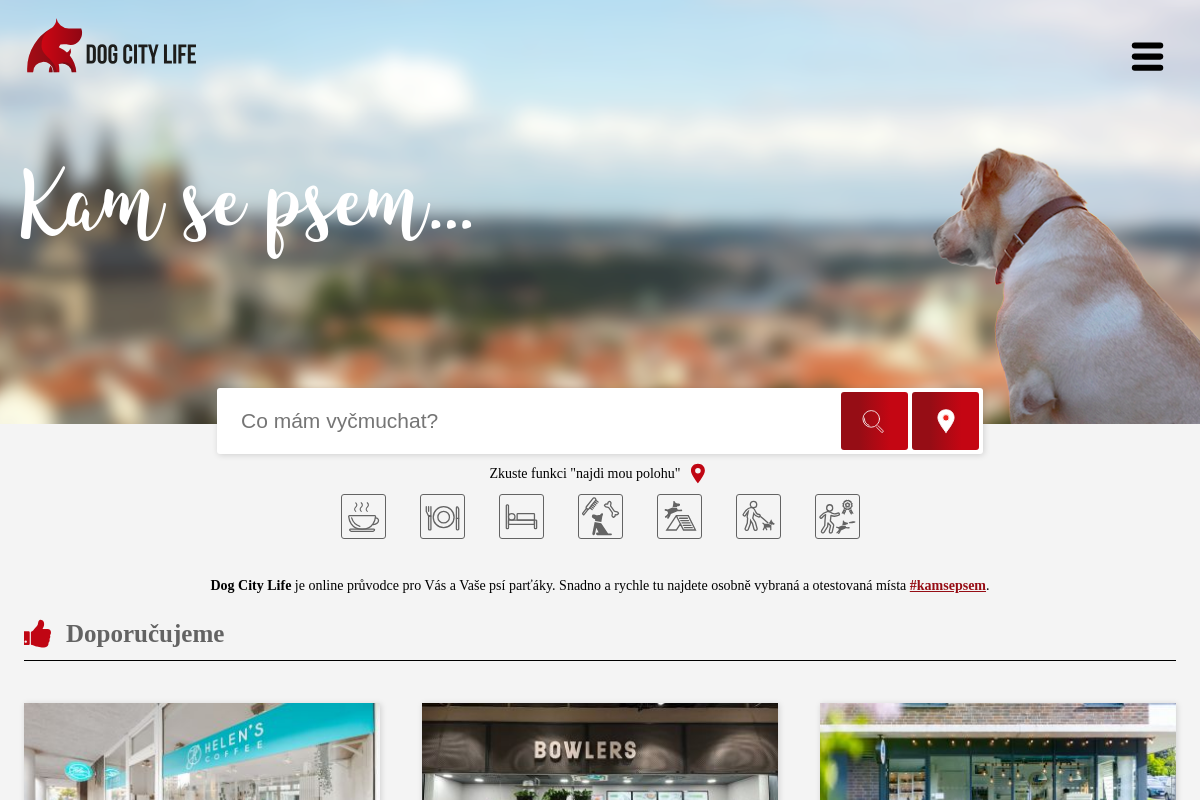
Task: Select the dog agility training icon
Action: point(679,516)
